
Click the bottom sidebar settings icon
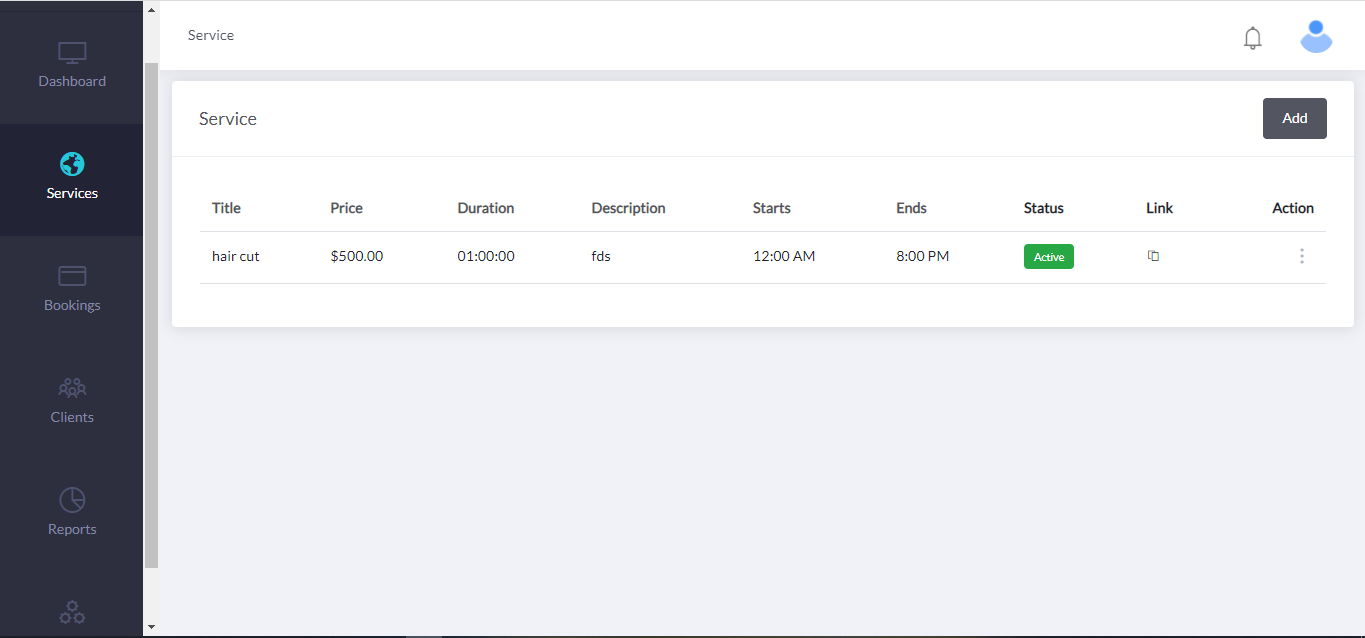pyautogui.click(x=71, y=611)
